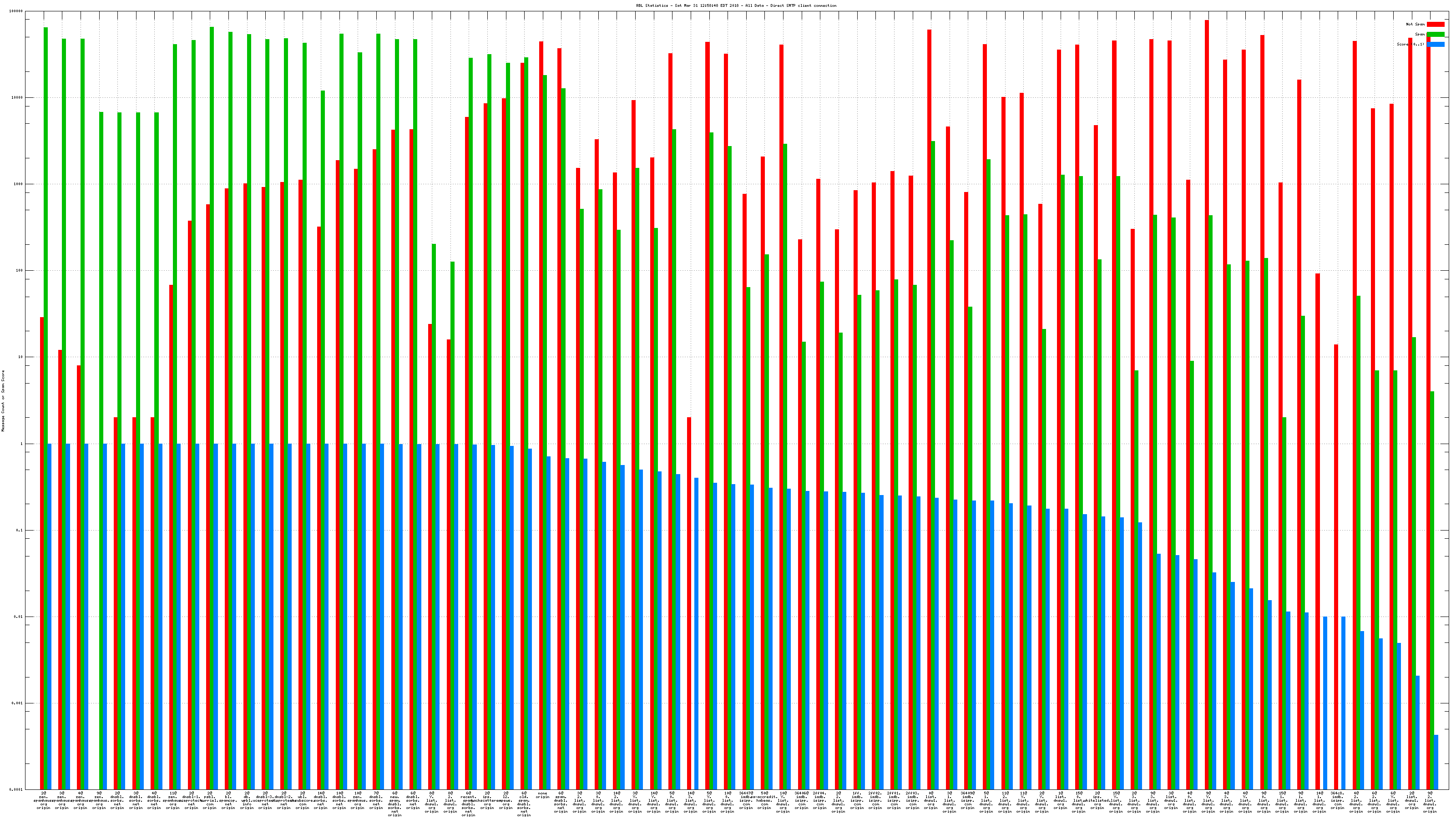The height and width of the screenshot is (819, 1456).
Task: Click the shortest blue Score bar at far right
Action: pyautogui.click(x=1436, y=762)
